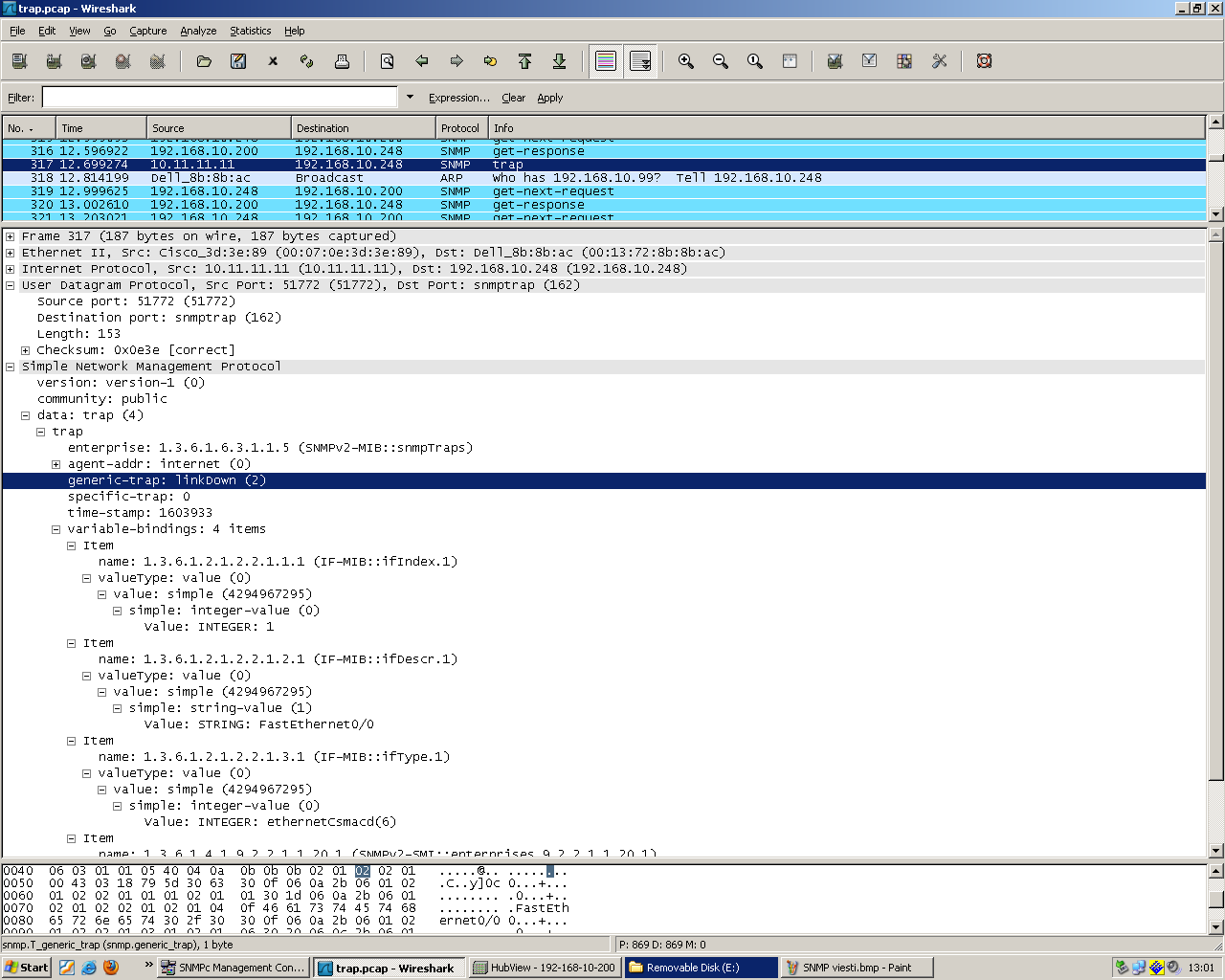Screen dimensions: 1225x980
Task: Sort packets by Source column header
Action: click(219, 128)
